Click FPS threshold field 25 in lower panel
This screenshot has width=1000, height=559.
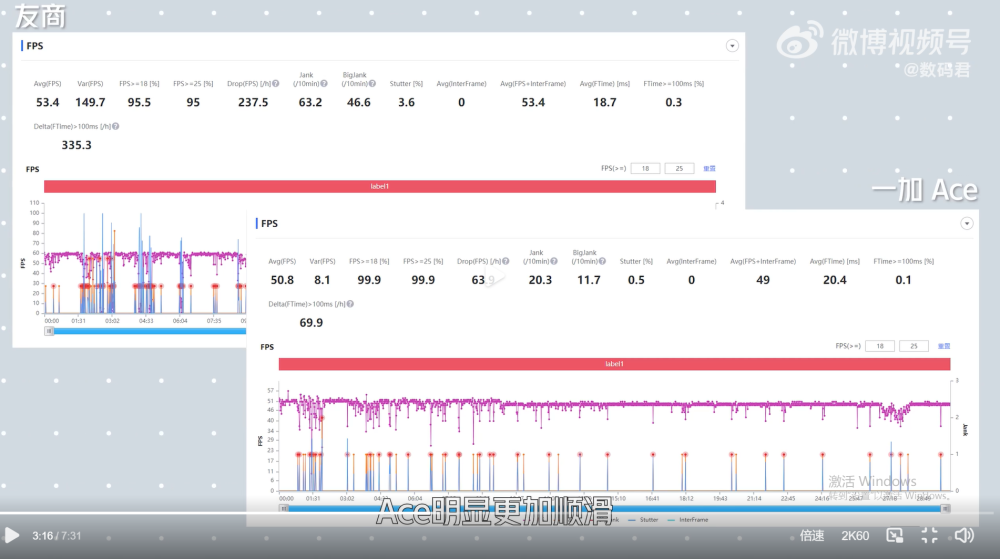(x=913, y=346)
